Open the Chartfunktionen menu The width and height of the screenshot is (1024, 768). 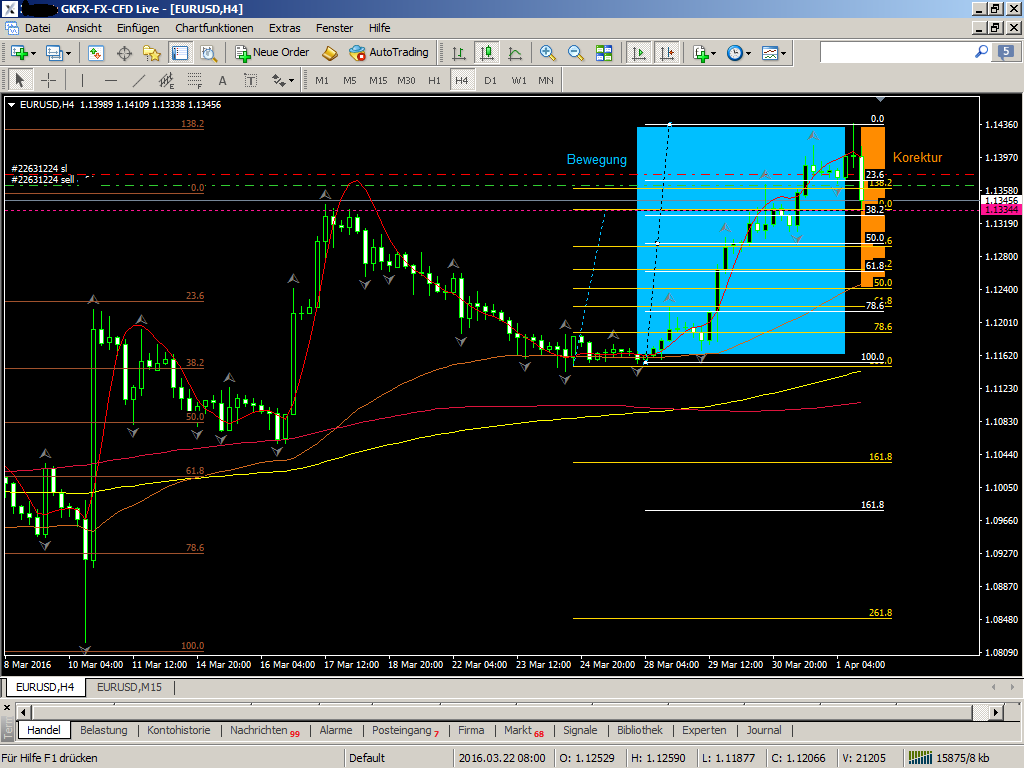(215, 27)
